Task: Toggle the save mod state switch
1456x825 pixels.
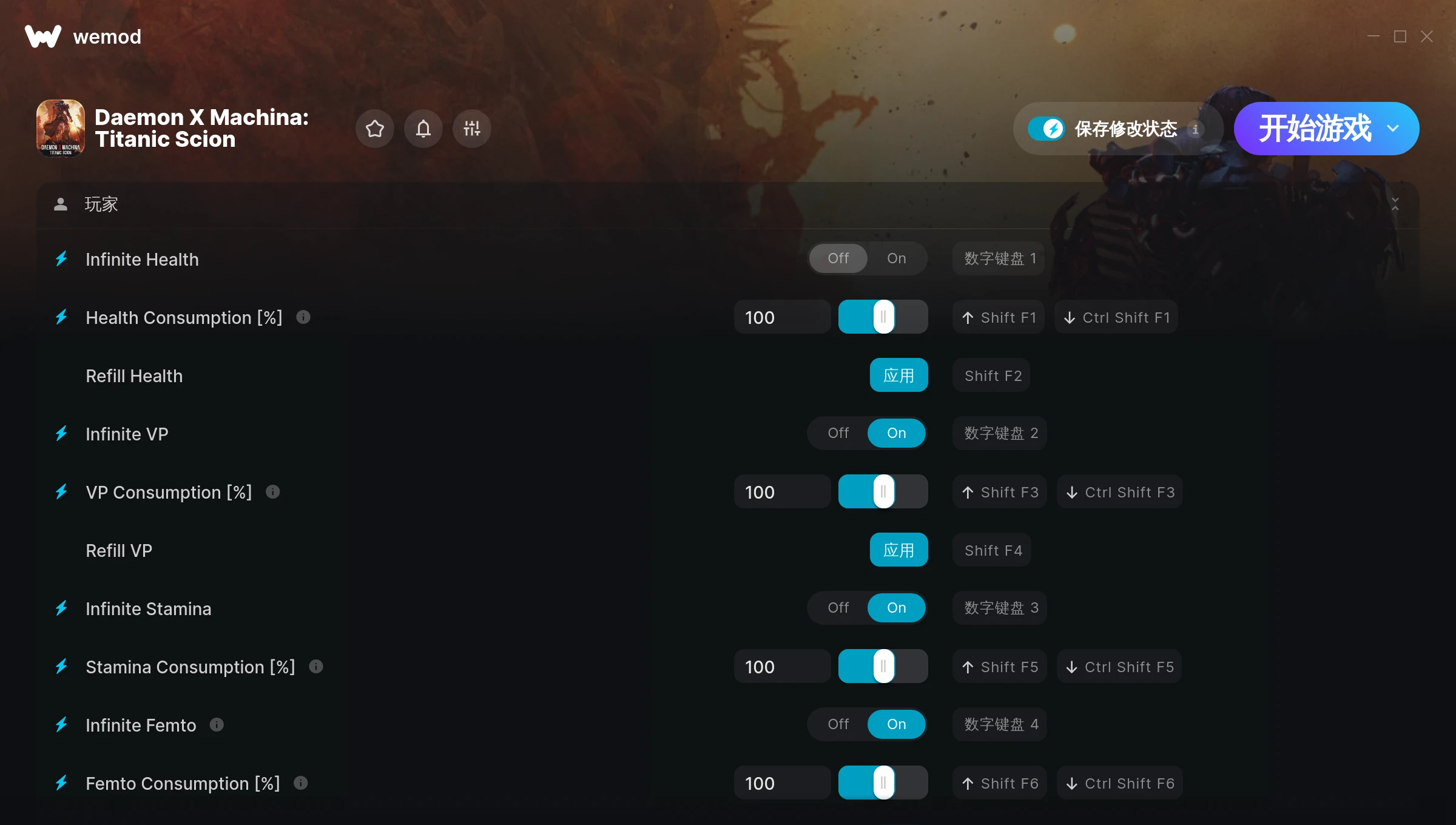Action: click(1046, 129)
